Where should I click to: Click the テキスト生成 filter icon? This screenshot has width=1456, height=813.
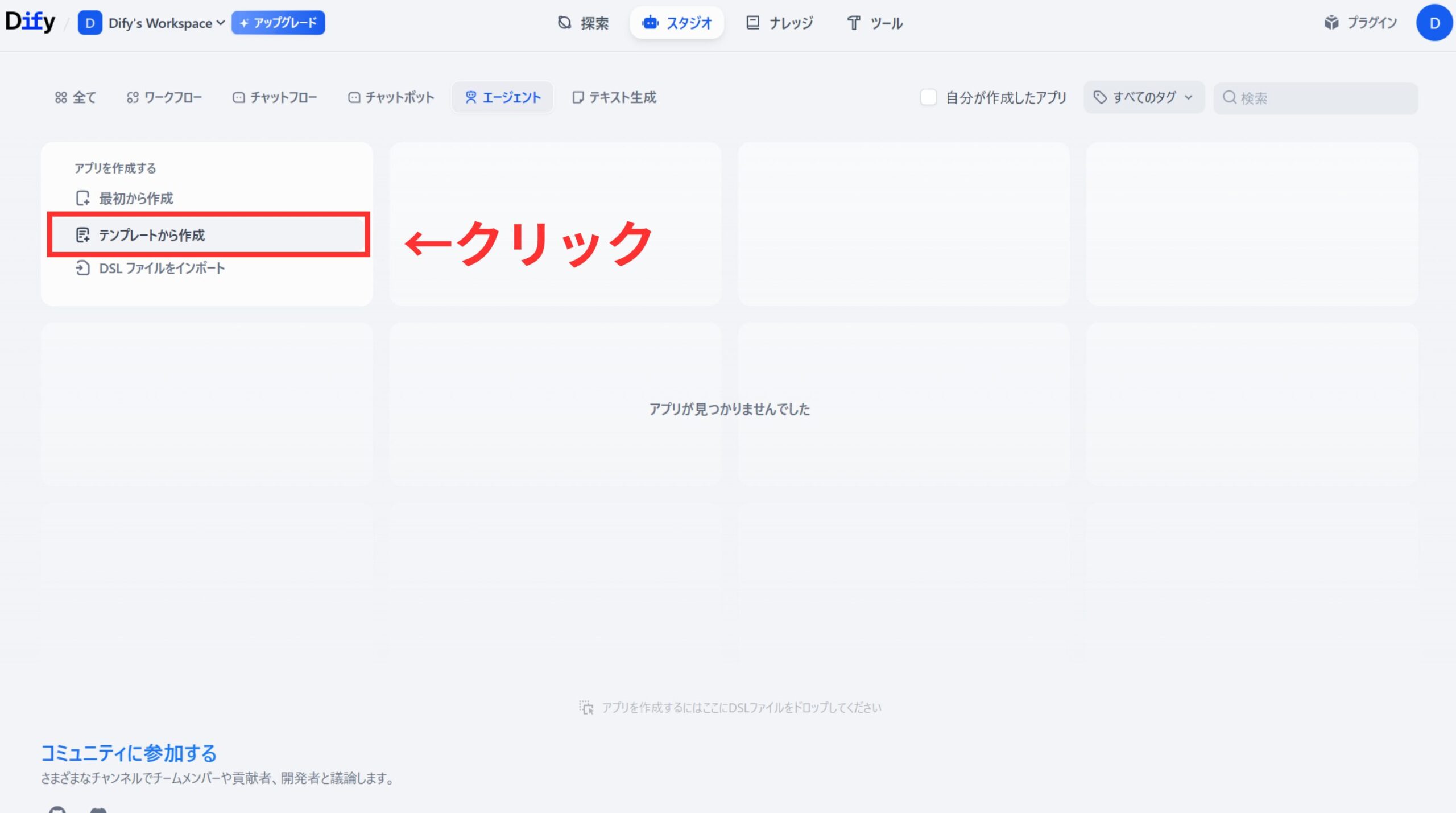pyautogui.click(x=578, y=97)
